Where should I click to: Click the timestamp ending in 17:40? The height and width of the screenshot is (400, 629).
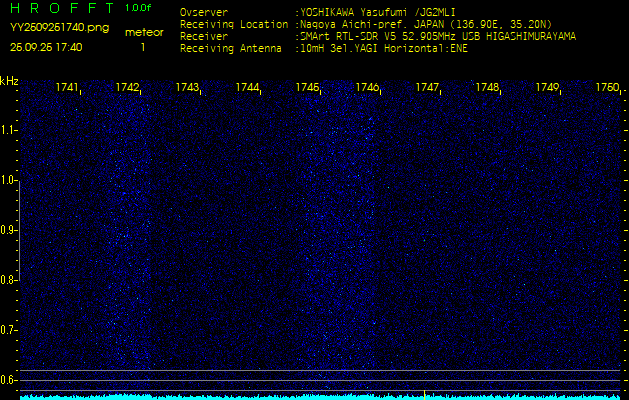point(46,47)
